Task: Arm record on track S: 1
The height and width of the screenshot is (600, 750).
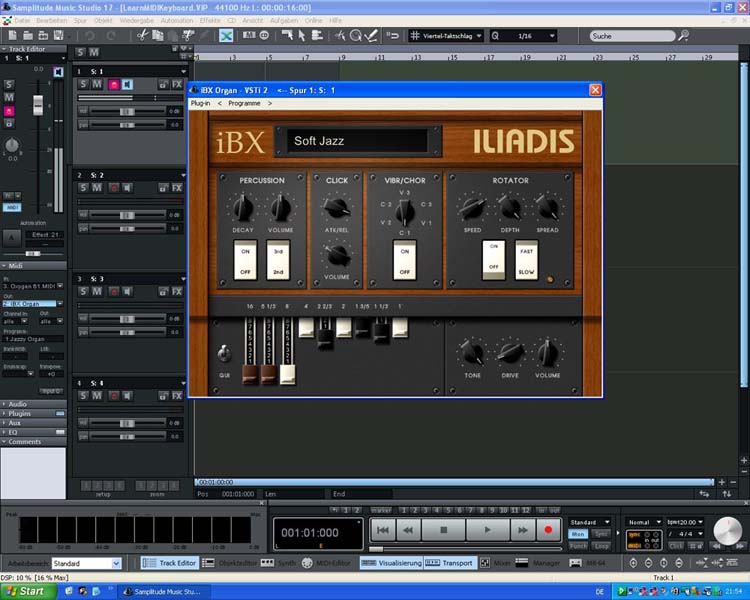Action: (114, 85)
